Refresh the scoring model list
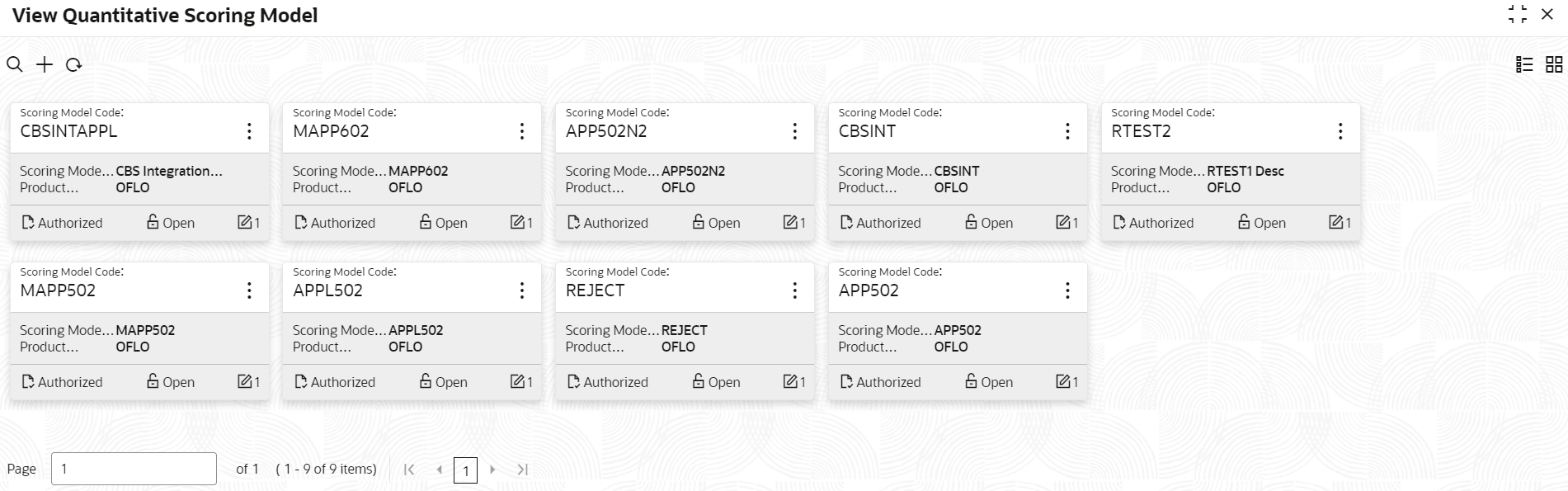Image resolution: width=1568 pixels, height=491 pixels. 73,64
